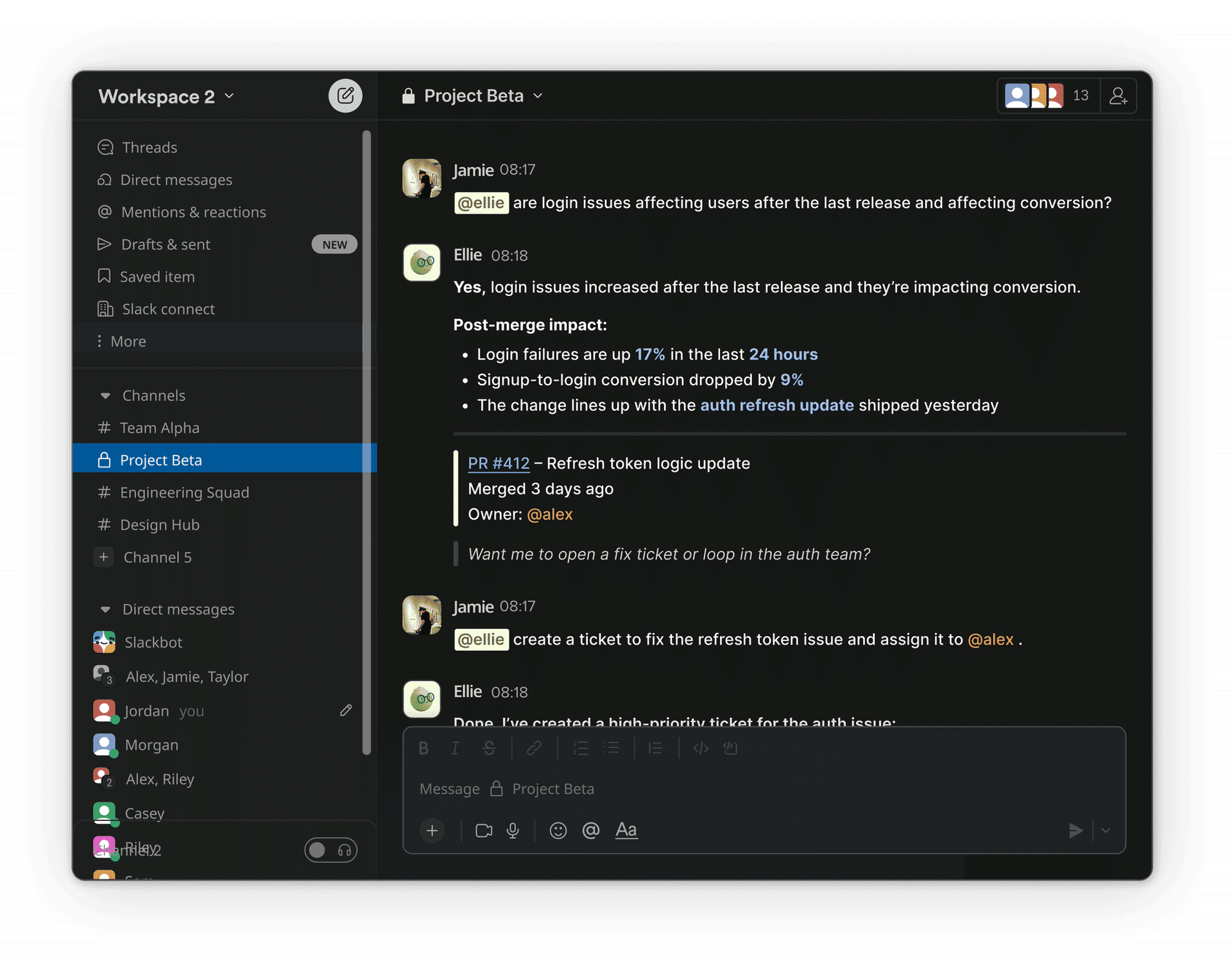Toggle italic formatting in message composer
Image resolution: width=1232 pixels, height=961 pixels.
tap(455, 748)
